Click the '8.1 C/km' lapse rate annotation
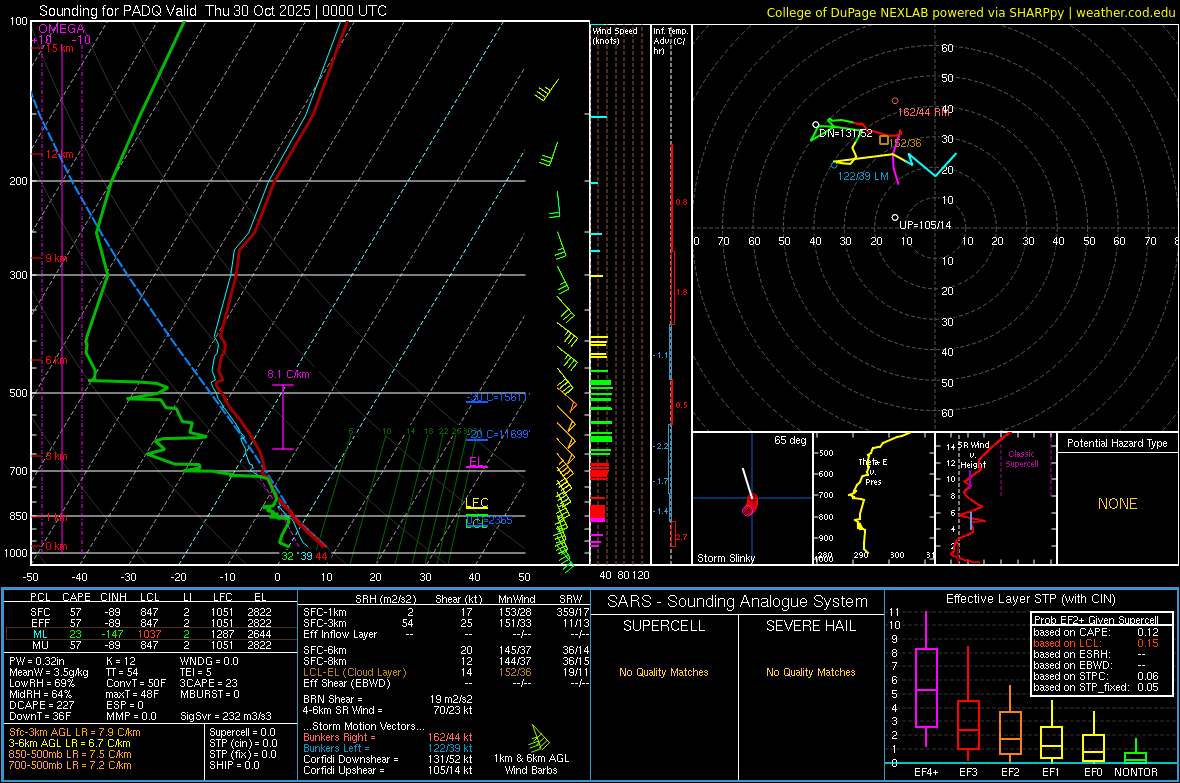The height and width of the screenshot is (783, 1180). [288, 374]
